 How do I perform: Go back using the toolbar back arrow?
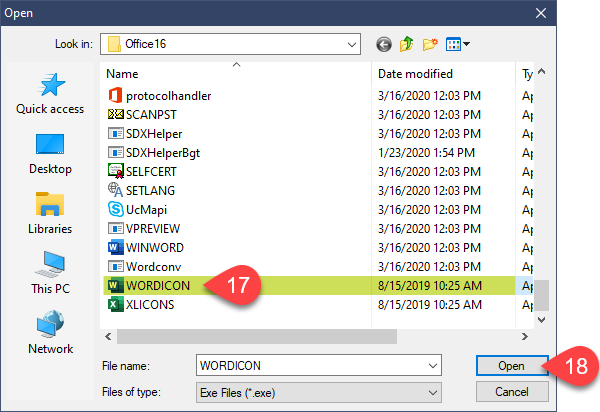point(383,44)
